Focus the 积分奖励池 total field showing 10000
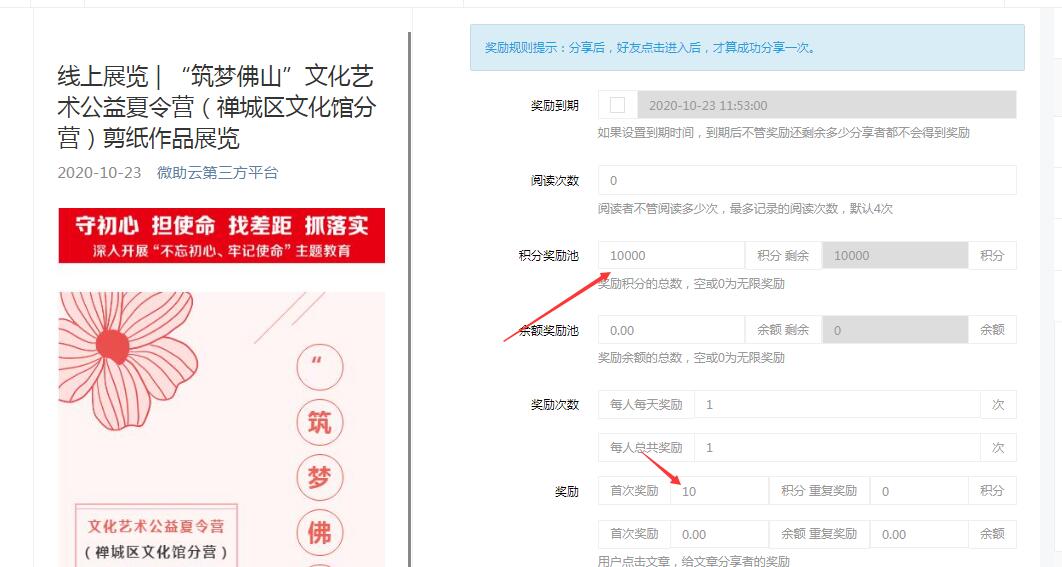Screen dimensions: 1062x567 [x=671, y=255]
